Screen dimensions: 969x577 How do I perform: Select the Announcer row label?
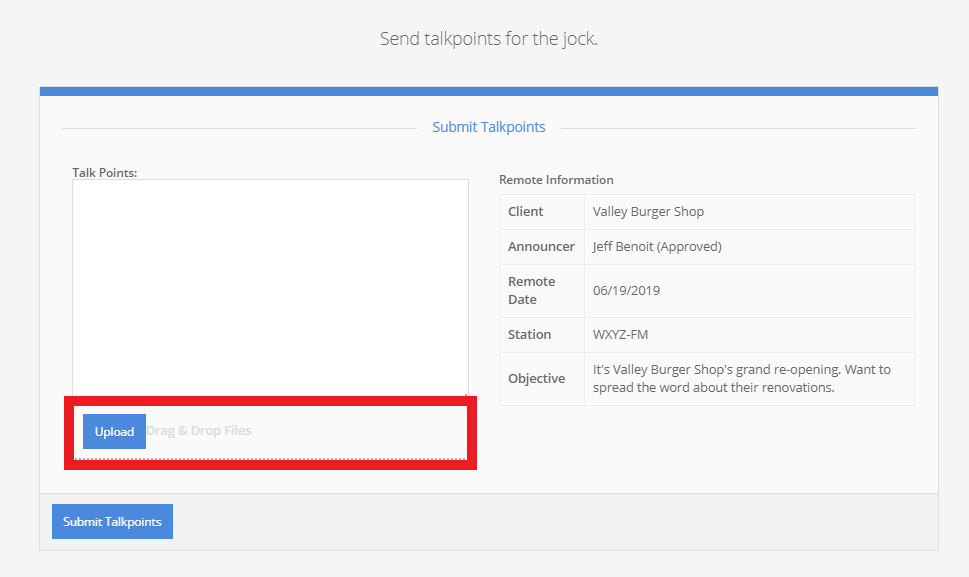pyautogui.click(x=541, y=247)
